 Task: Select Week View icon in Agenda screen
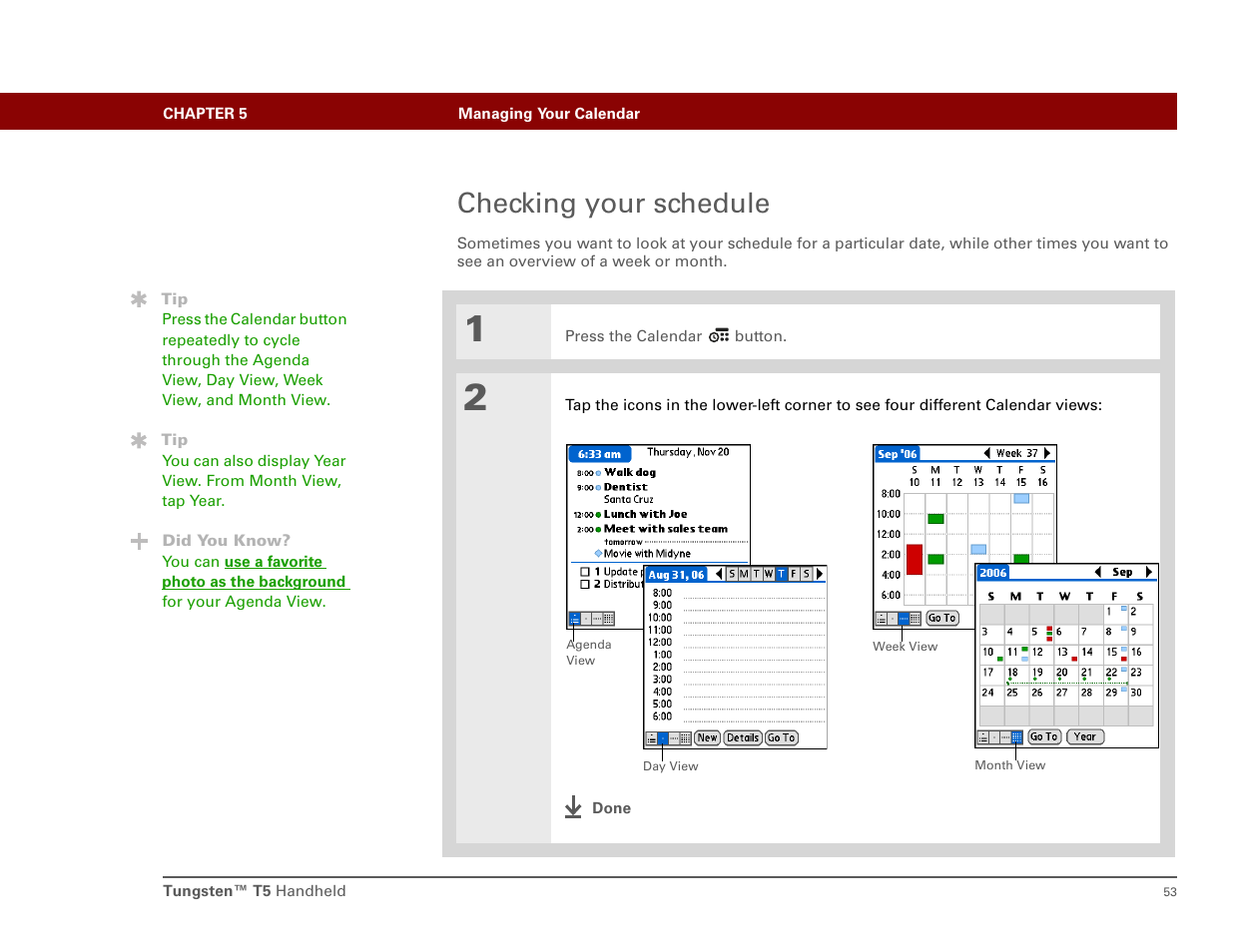tap(597, 619)
